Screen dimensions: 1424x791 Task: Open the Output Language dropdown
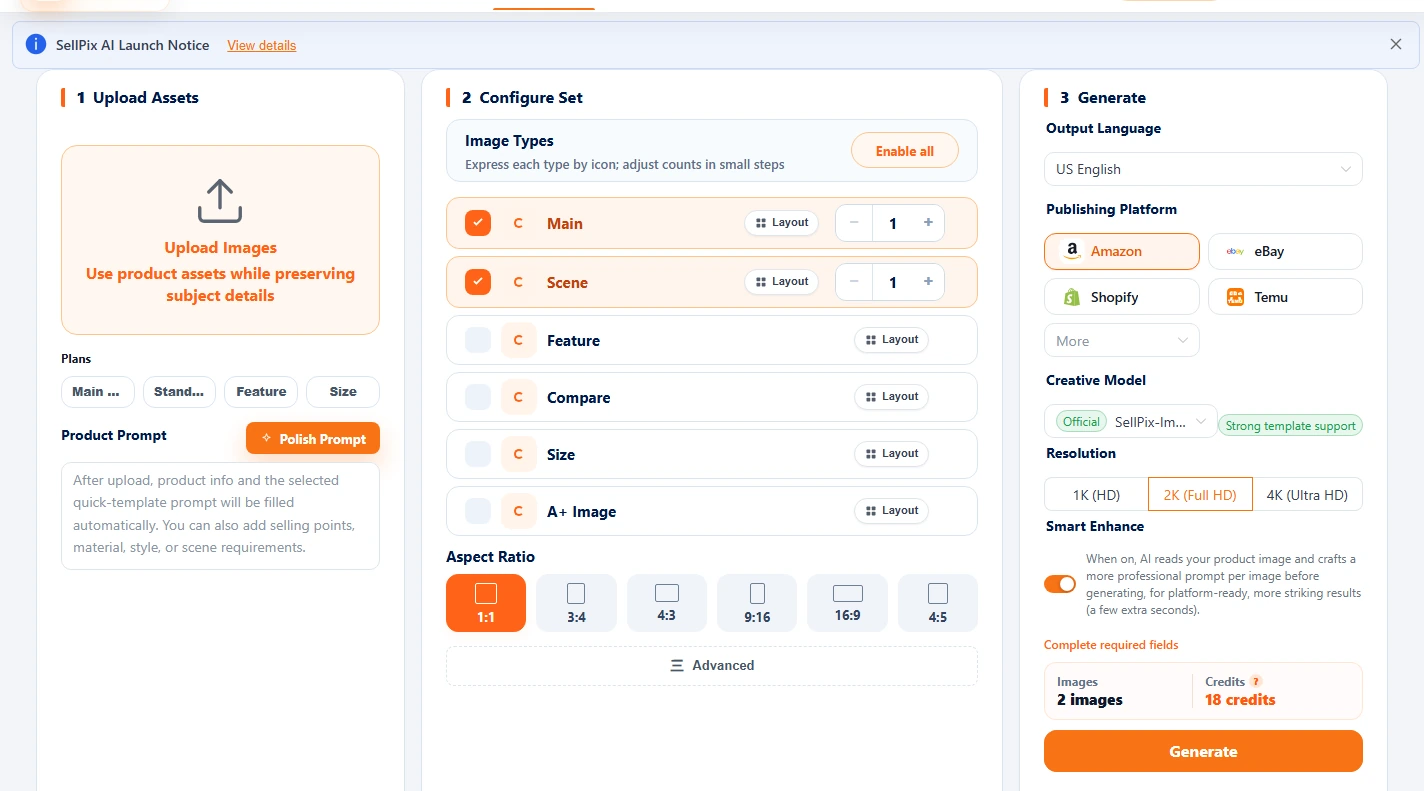1203,169
